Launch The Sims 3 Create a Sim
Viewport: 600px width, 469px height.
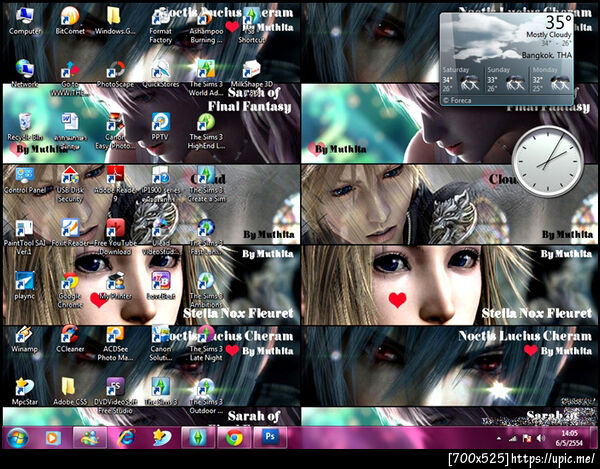(x=207, y=184)
